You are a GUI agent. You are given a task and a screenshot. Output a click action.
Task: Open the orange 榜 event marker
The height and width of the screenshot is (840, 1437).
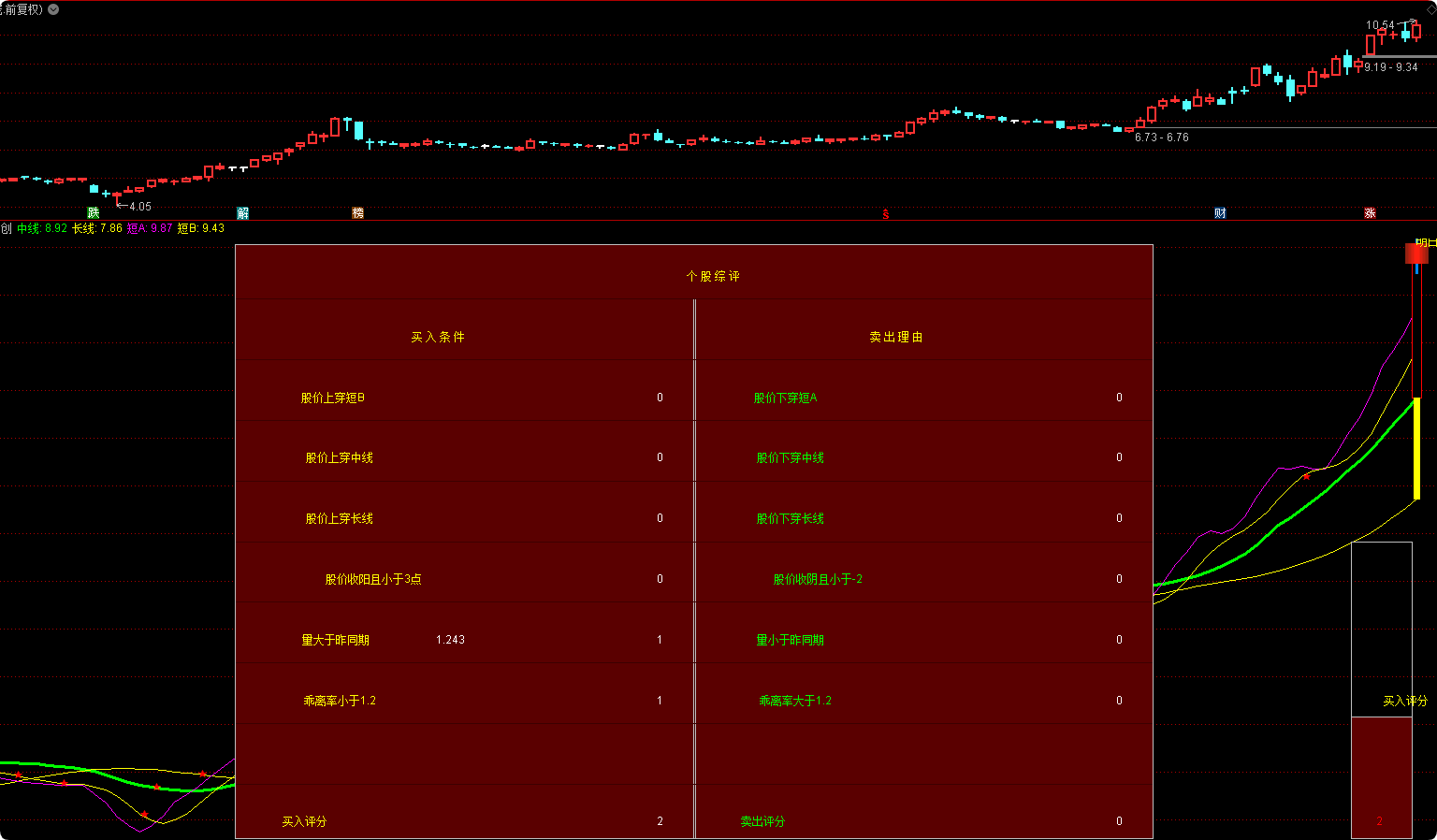pyautogui.click(x=357, y=213)
